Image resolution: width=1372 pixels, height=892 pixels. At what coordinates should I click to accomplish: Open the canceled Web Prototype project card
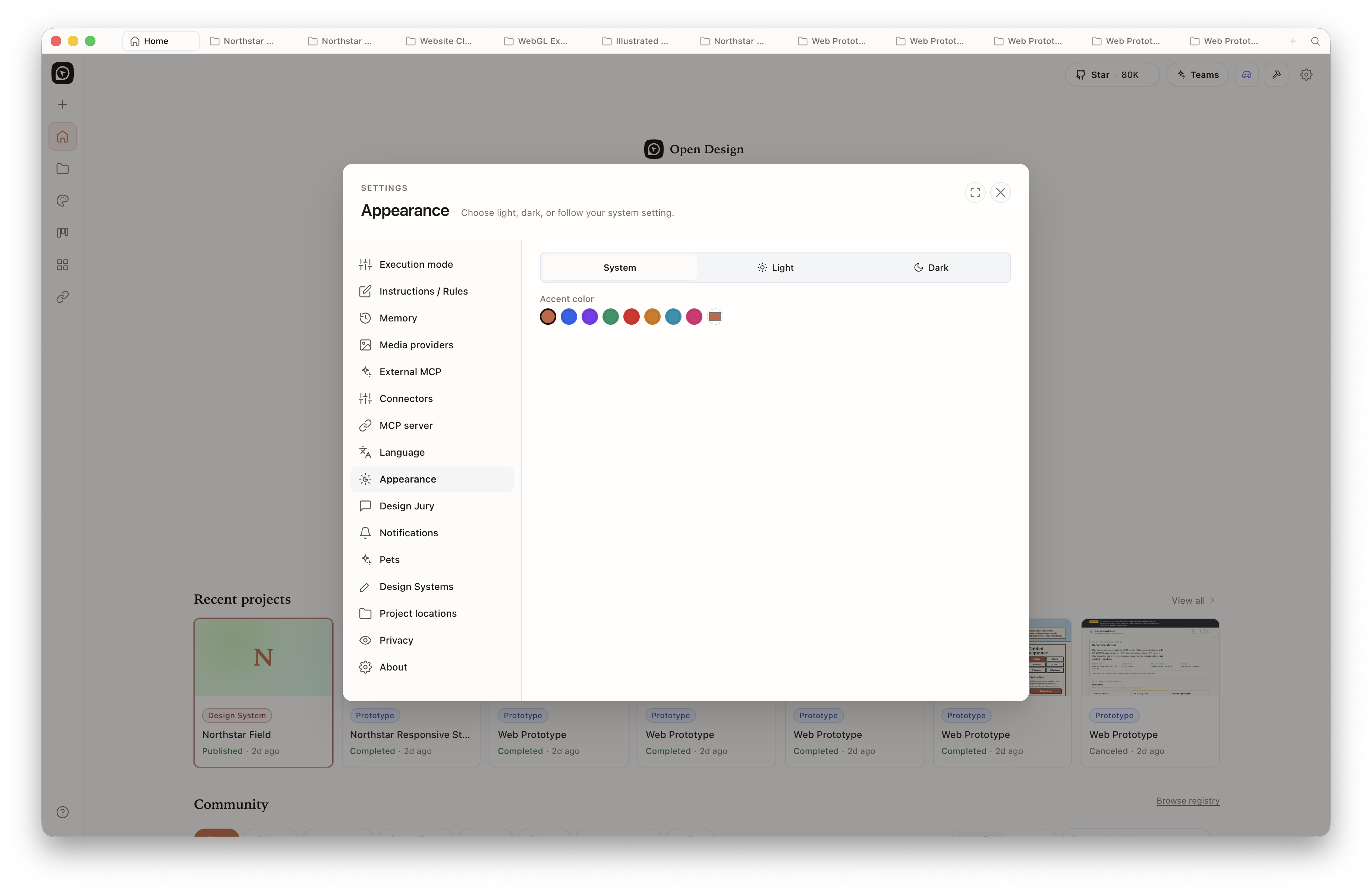pos(1150,692)
